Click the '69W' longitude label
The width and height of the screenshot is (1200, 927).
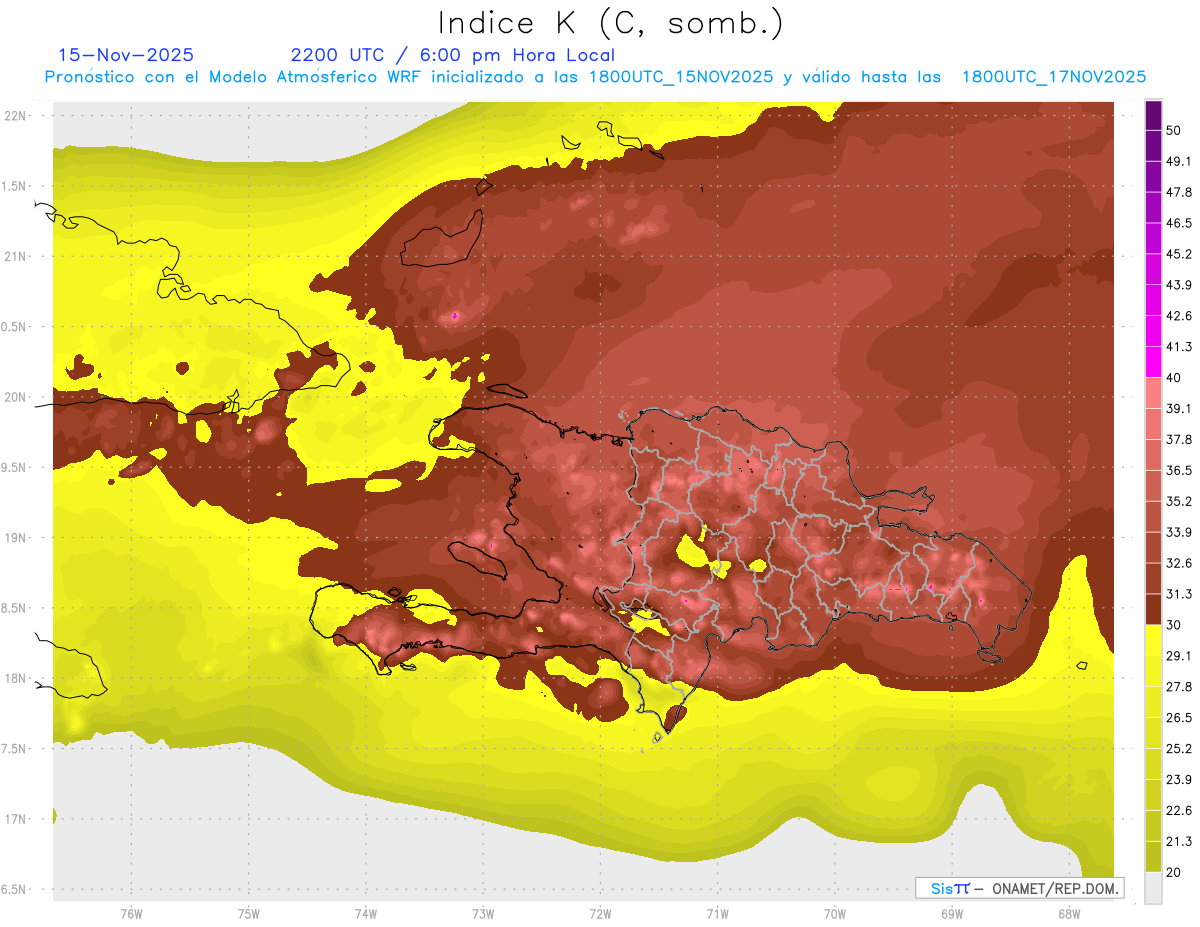952,914
